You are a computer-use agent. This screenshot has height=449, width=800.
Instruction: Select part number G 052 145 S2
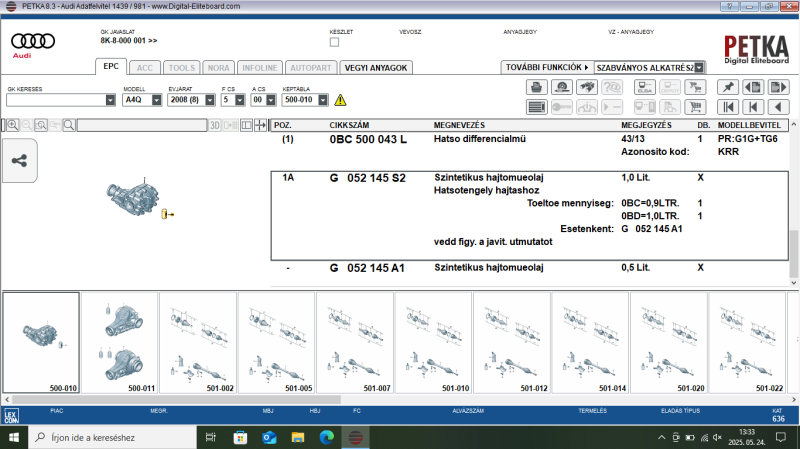coord(367,178)
